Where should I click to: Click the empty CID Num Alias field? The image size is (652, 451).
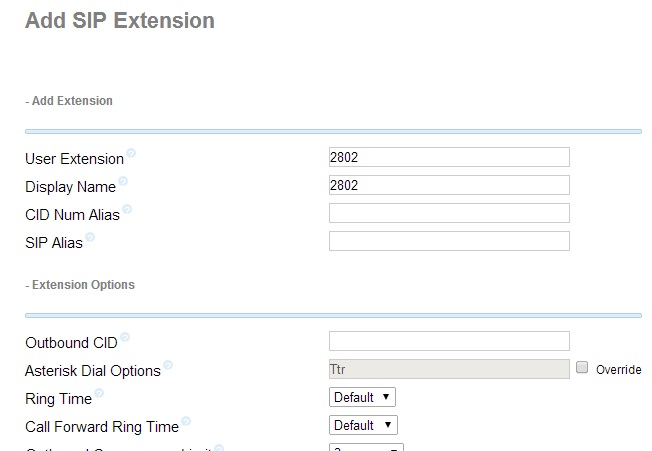coord(449,213)
